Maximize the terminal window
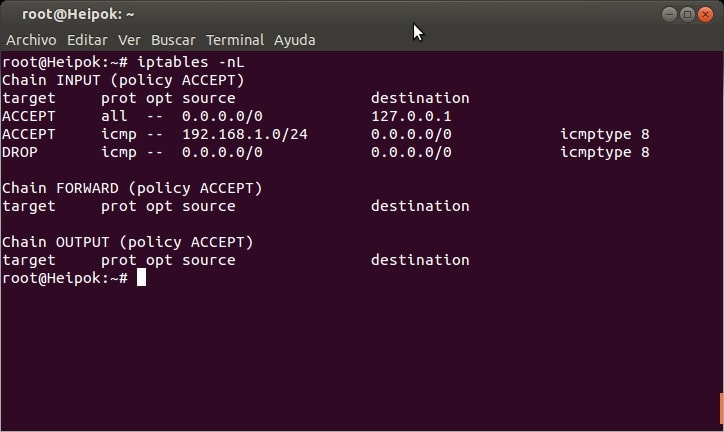 point(687,14)
